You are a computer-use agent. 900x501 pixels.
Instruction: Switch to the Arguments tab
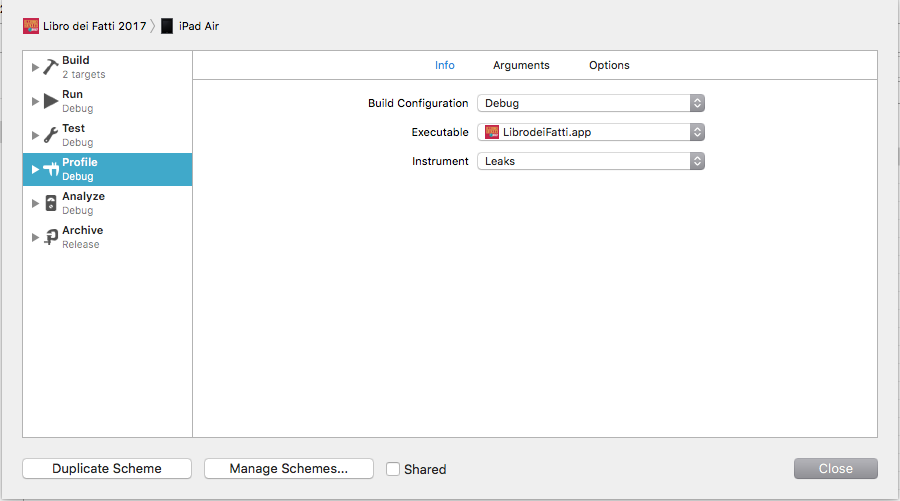521,65
